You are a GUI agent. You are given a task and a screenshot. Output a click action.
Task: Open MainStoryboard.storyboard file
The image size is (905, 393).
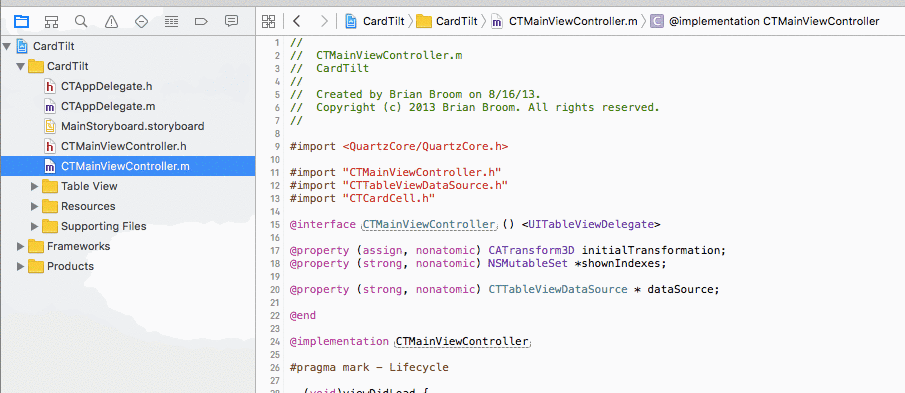pyautogui.click(x=132, y=126)
